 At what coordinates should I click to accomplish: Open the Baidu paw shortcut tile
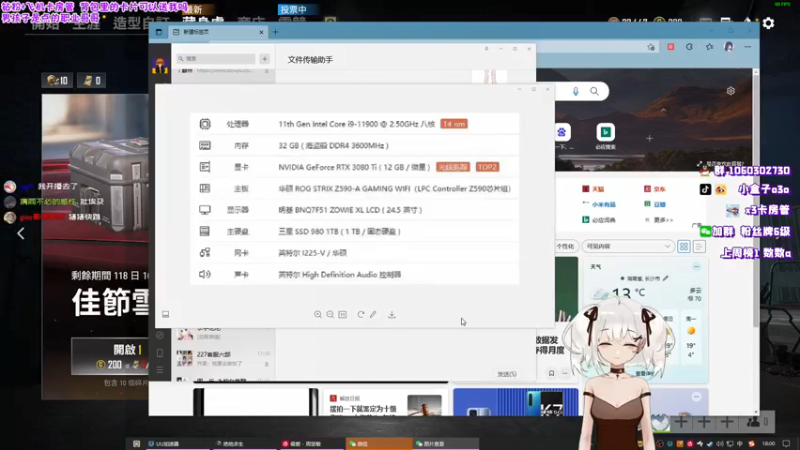562,132
